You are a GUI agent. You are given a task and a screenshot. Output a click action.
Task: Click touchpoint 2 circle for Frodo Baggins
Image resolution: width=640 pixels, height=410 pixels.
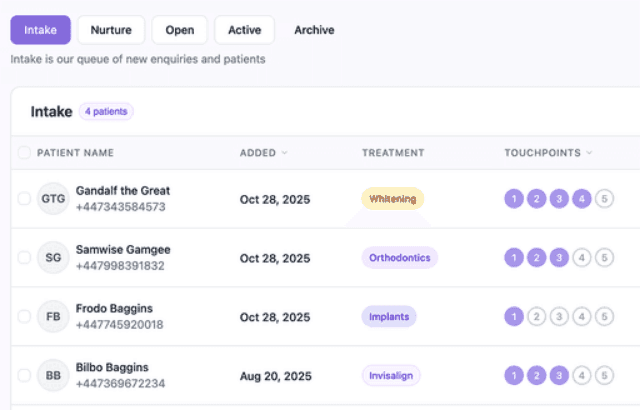(x=536, y=317)
